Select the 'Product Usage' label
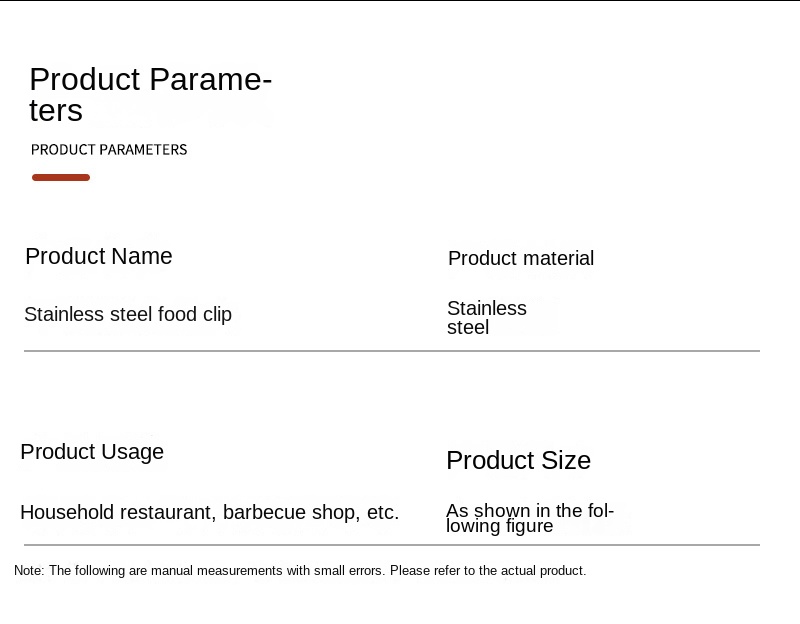 coord(92,452)
